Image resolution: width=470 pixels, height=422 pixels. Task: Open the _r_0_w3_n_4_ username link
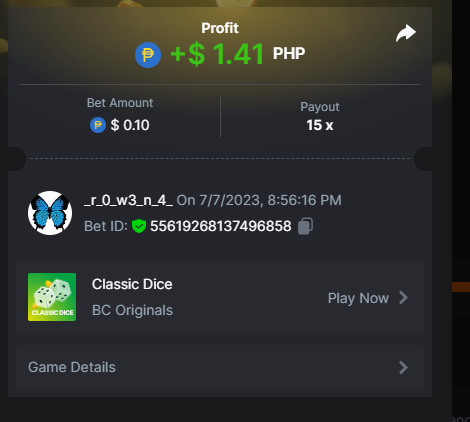point(128,200)
